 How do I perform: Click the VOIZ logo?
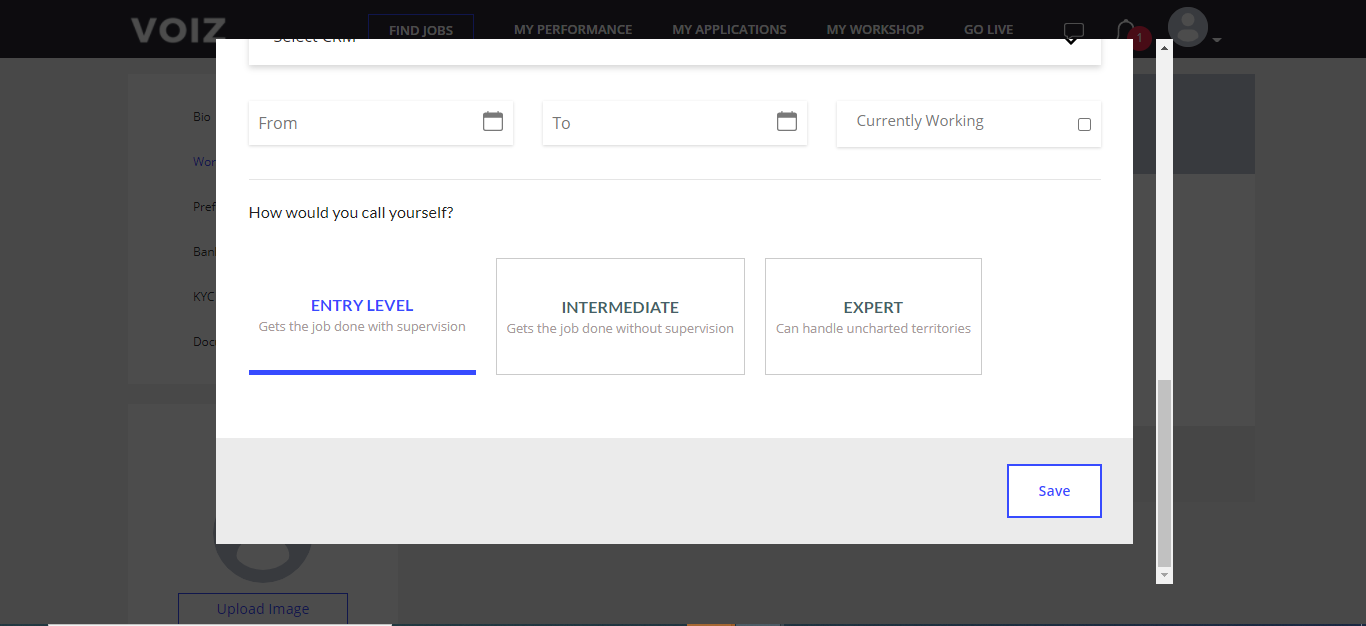178,30
